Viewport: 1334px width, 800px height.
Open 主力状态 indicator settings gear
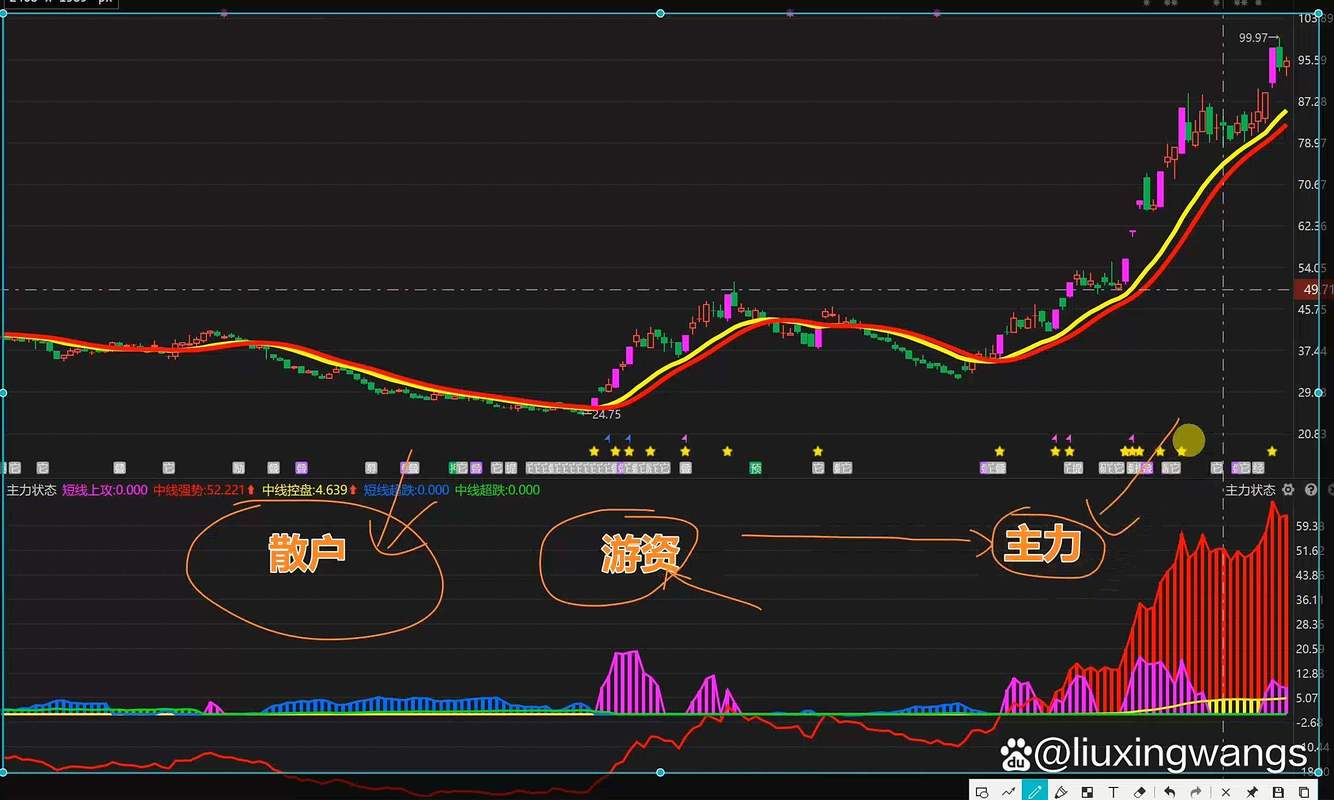pos(1288,490)
